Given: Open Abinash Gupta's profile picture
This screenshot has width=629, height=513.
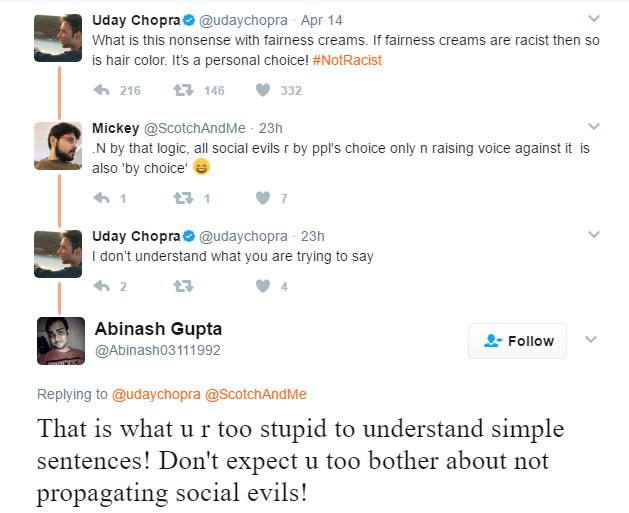Looking at the screenshot, I should pyautogui.click(x=60, y=341).
